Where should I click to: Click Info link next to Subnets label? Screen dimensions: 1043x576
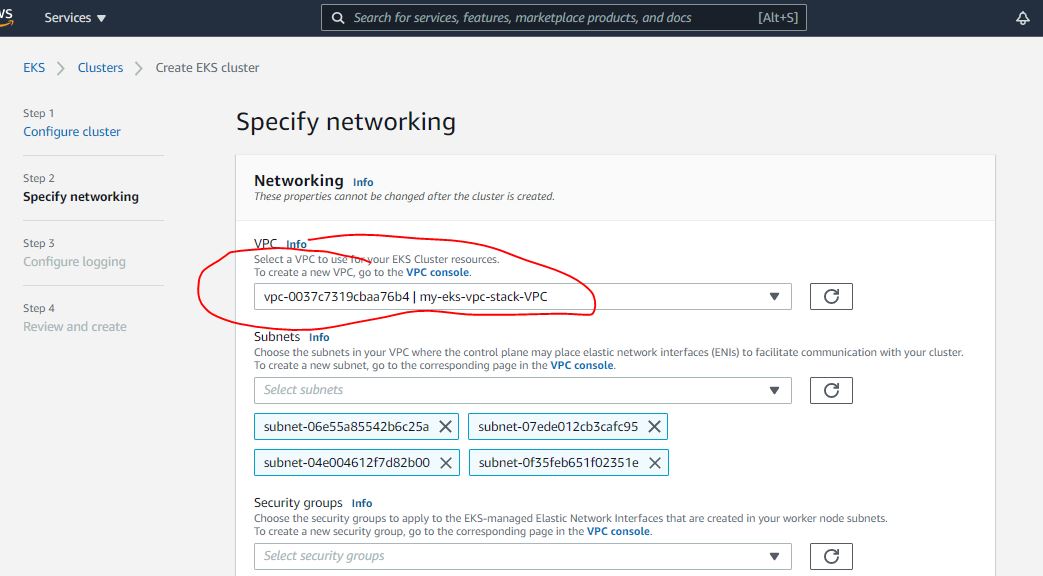tap(319, 338)
